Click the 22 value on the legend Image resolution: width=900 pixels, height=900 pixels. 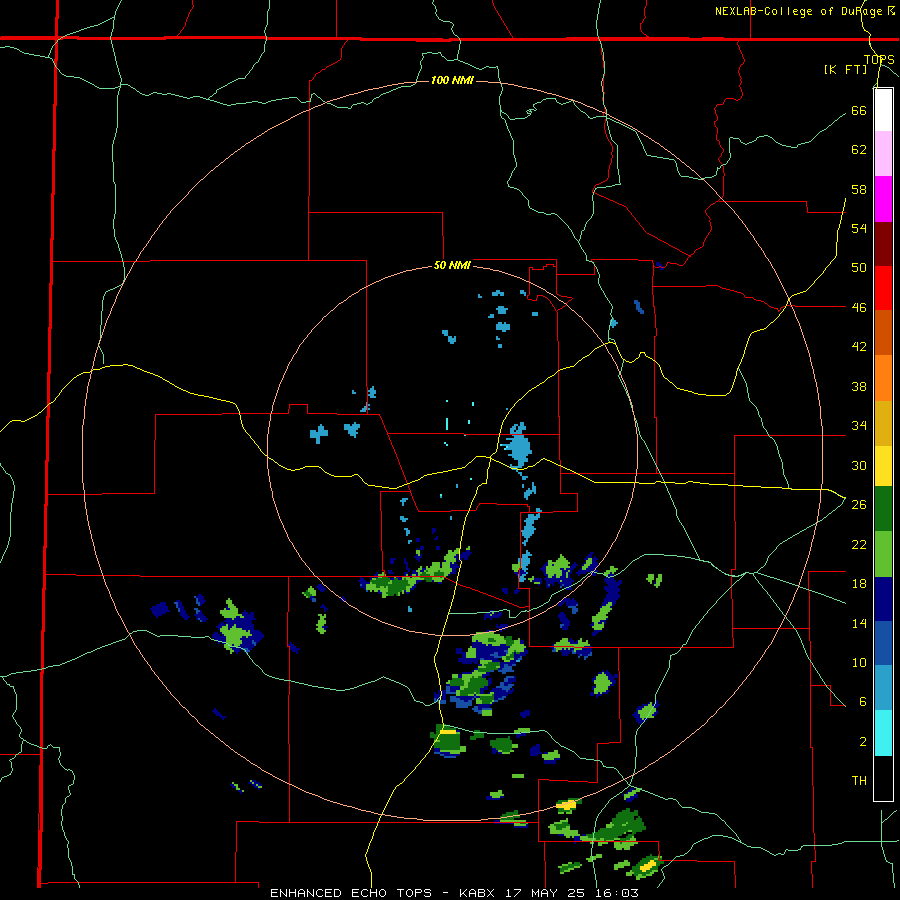click(859, 544)
